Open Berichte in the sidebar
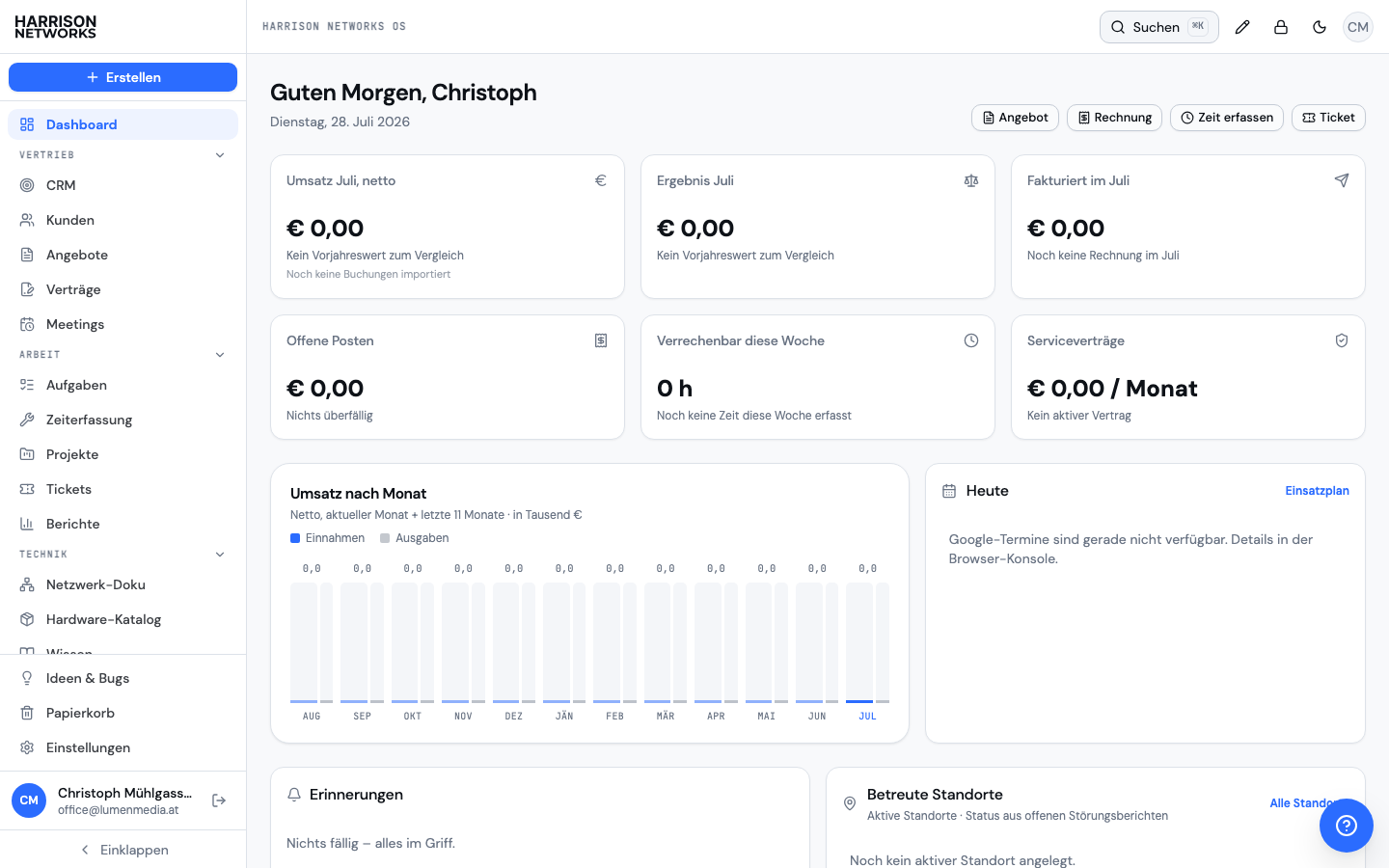This screenshot has height=868, width=1389. pyautogui.click(x=123, y=524)
